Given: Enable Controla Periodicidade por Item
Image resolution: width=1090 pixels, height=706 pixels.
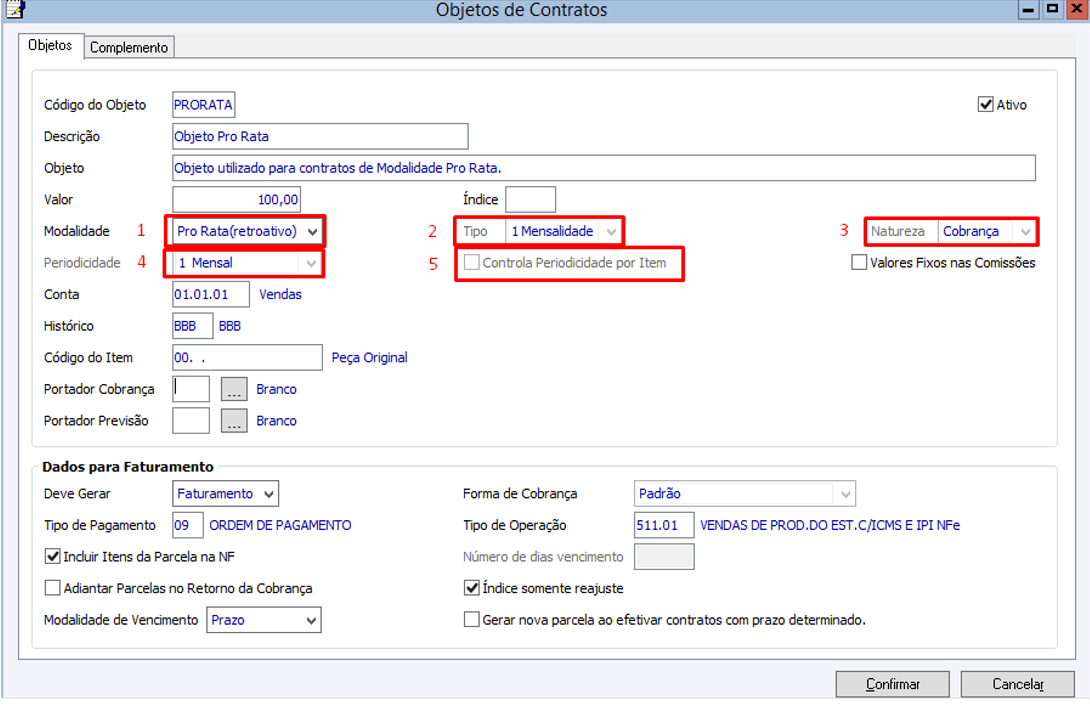Looking at the screenshot, I should click(471, 263).
